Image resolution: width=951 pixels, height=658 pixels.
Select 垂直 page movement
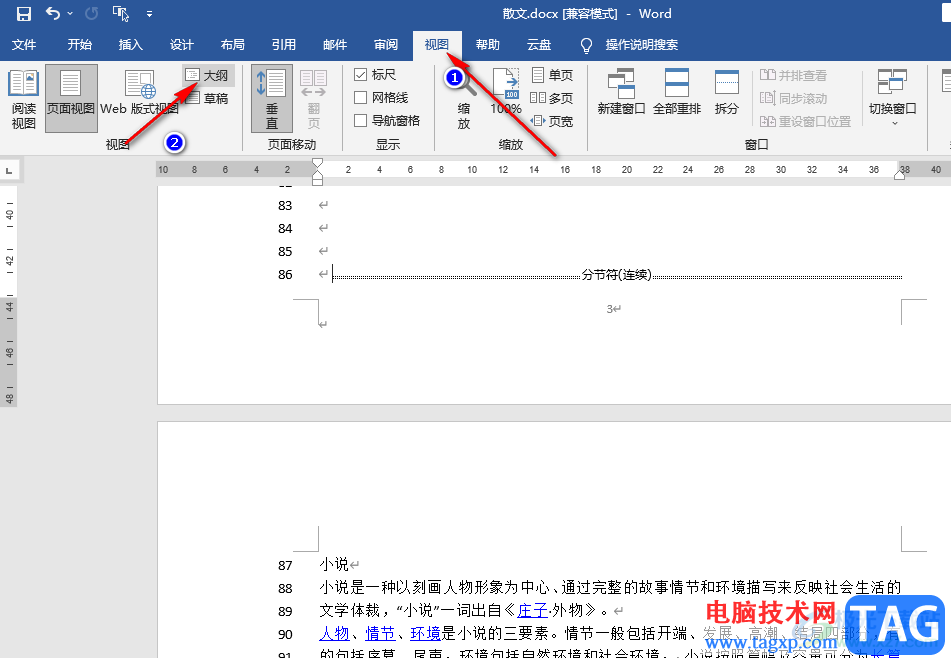point(272,99)
